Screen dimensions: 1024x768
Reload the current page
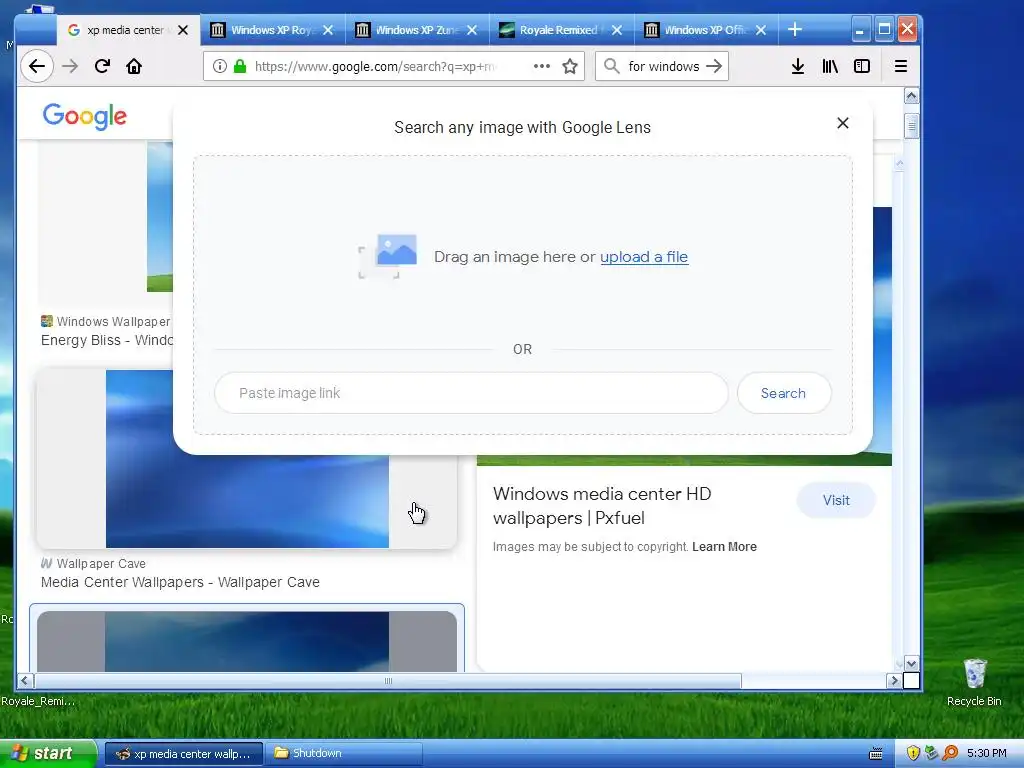point(102,66)
